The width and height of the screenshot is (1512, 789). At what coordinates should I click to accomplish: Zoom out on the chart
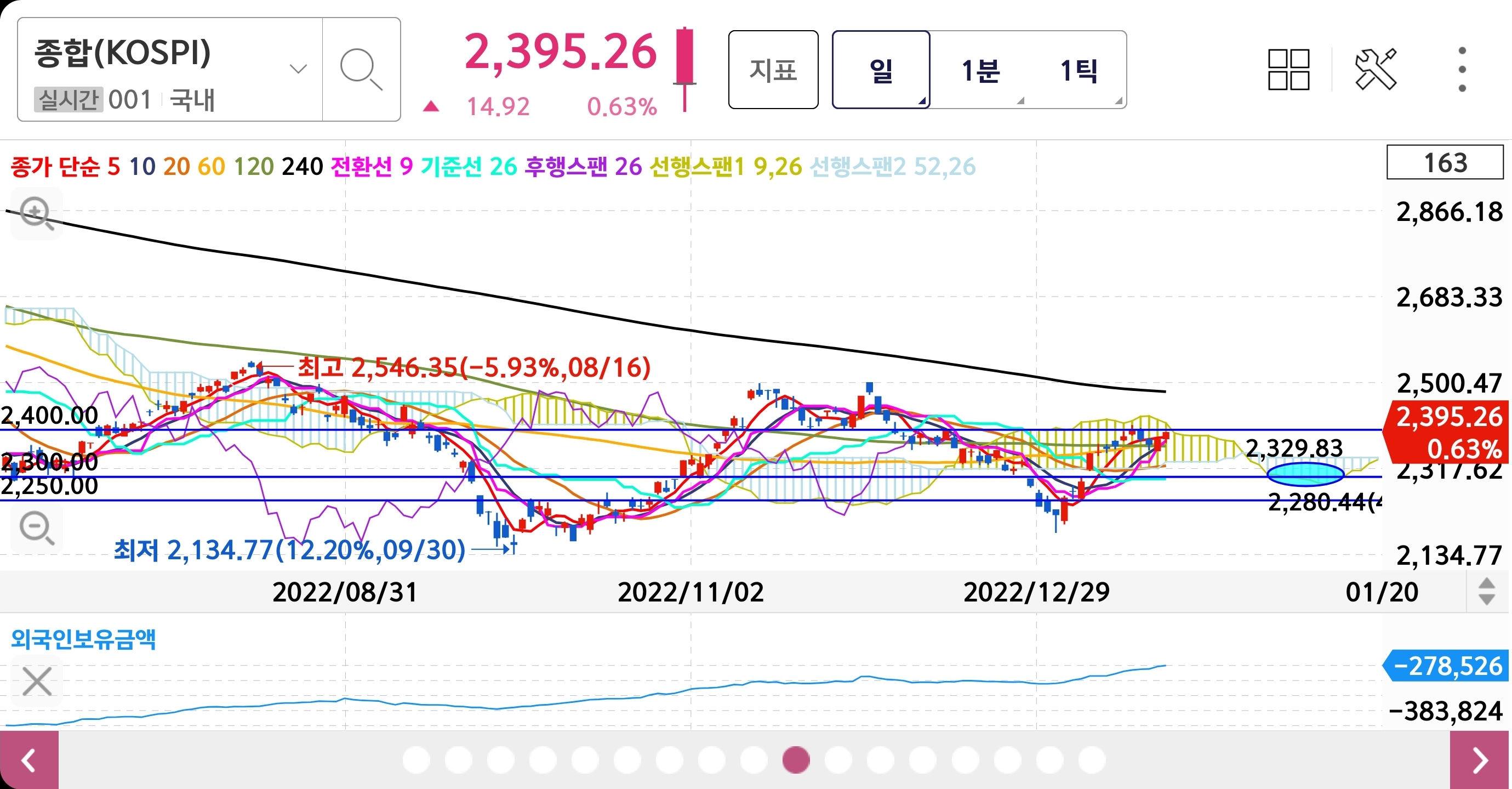pyautogui.click(x=36, y=528)
